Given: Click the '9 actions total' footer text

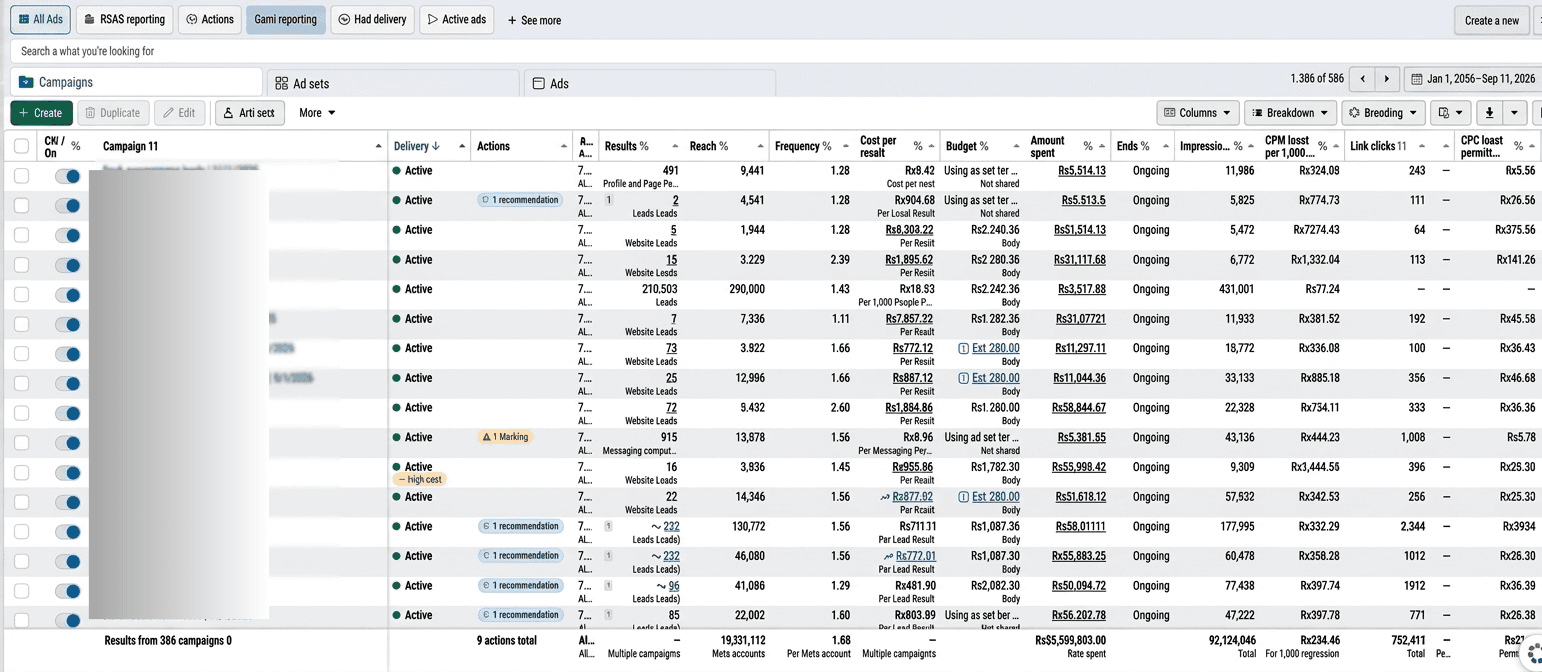Looking at the screenshot, I should [506, 640].
